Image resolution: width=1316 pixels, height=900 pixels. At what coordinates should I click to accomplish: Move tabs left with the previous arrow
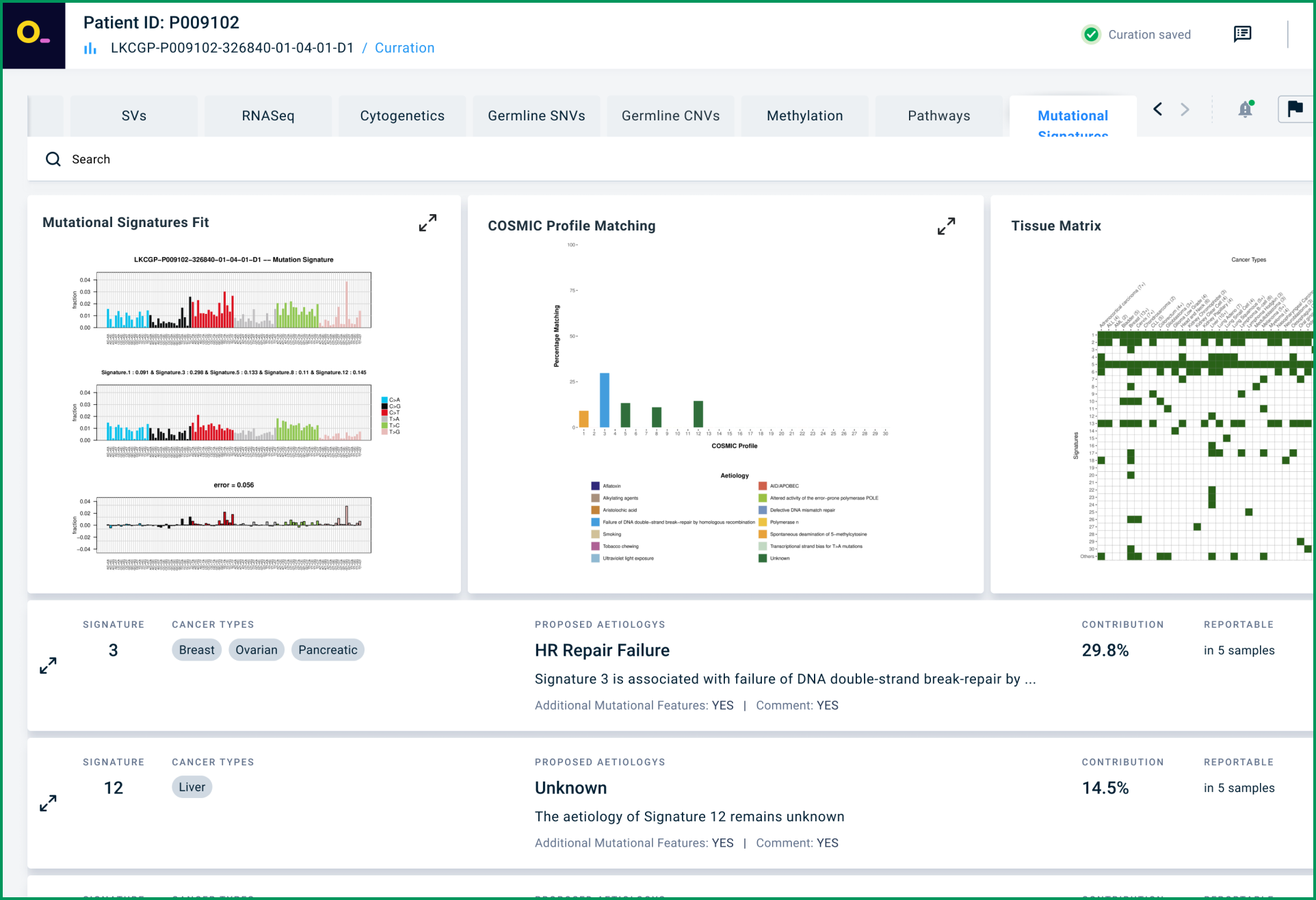(1157, 109)
